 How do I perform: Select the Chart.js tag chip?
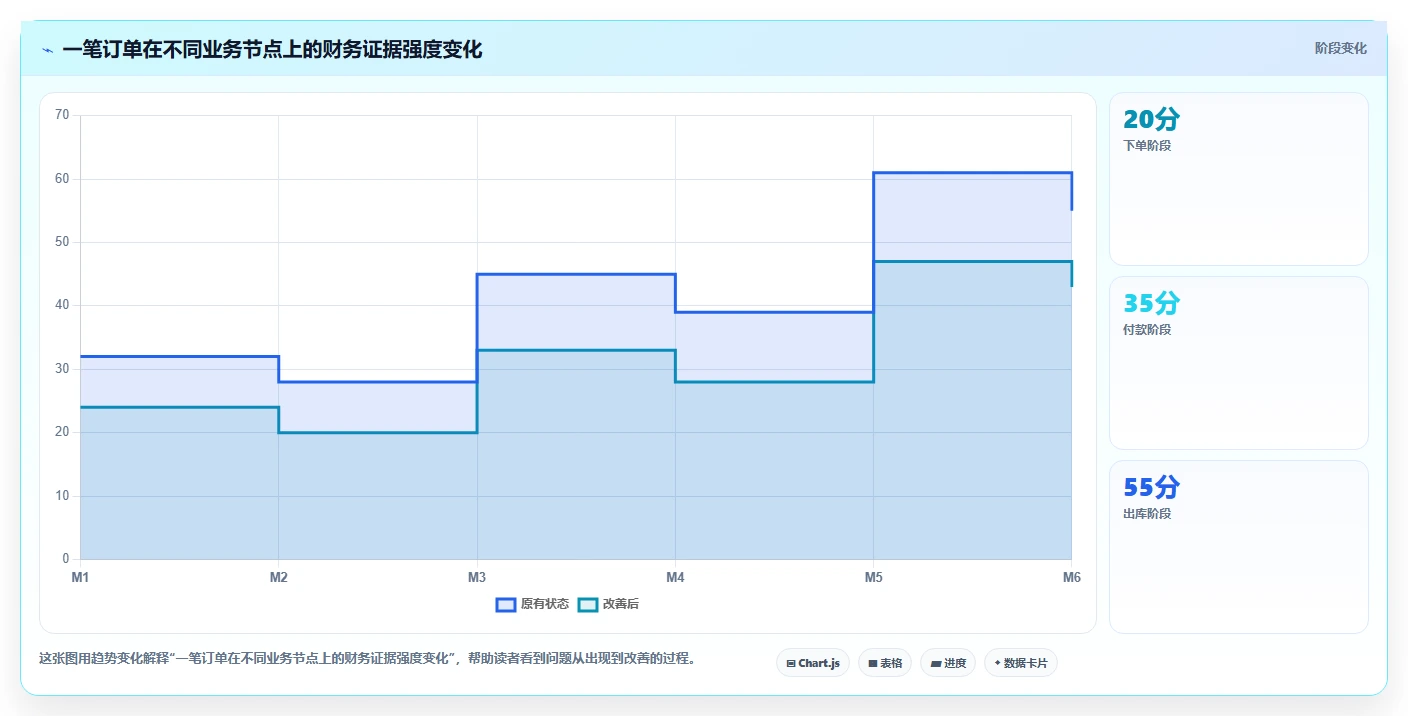[813, 663]
